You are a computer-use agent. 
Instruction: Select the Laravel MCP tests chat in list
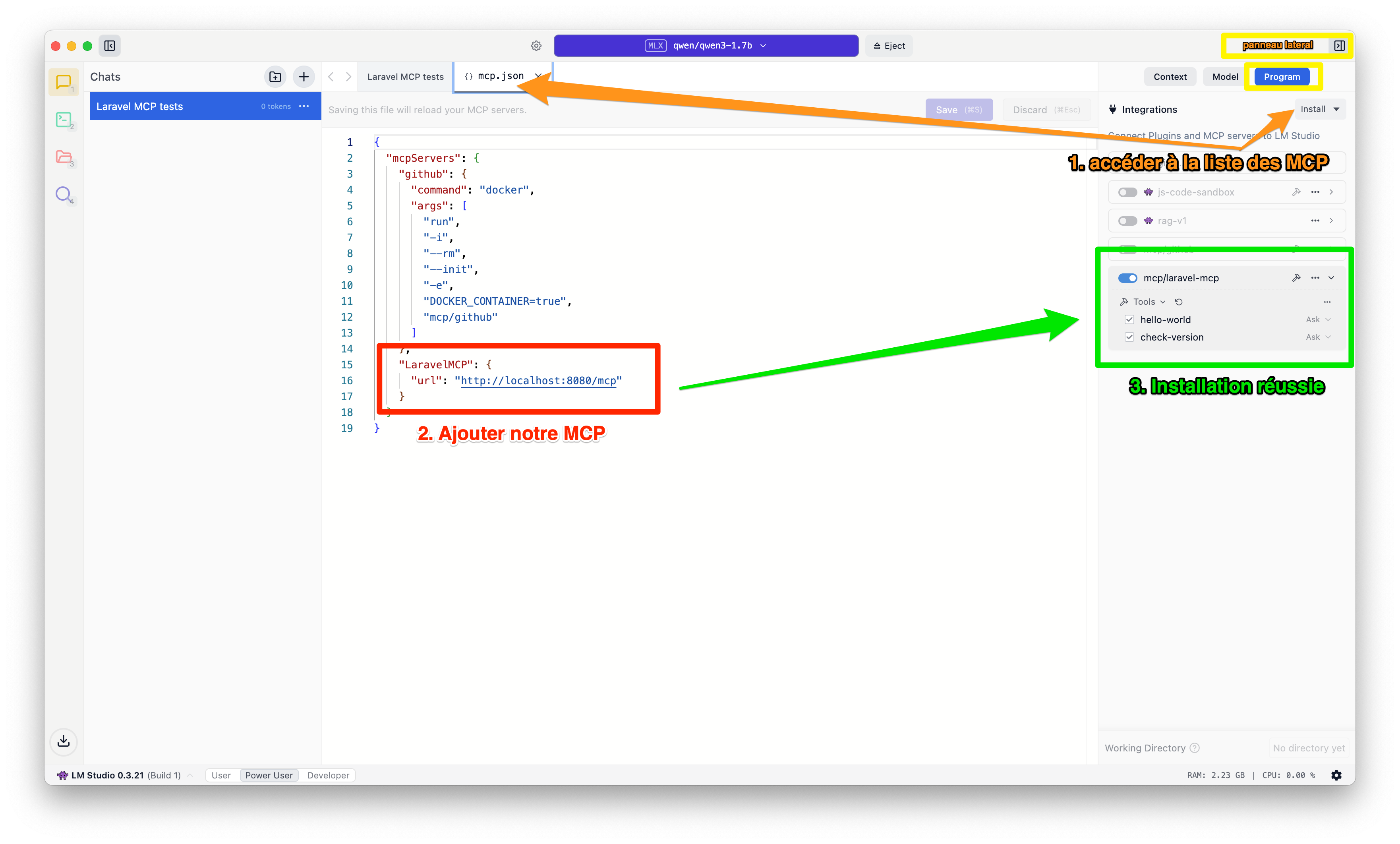(205, 106)
